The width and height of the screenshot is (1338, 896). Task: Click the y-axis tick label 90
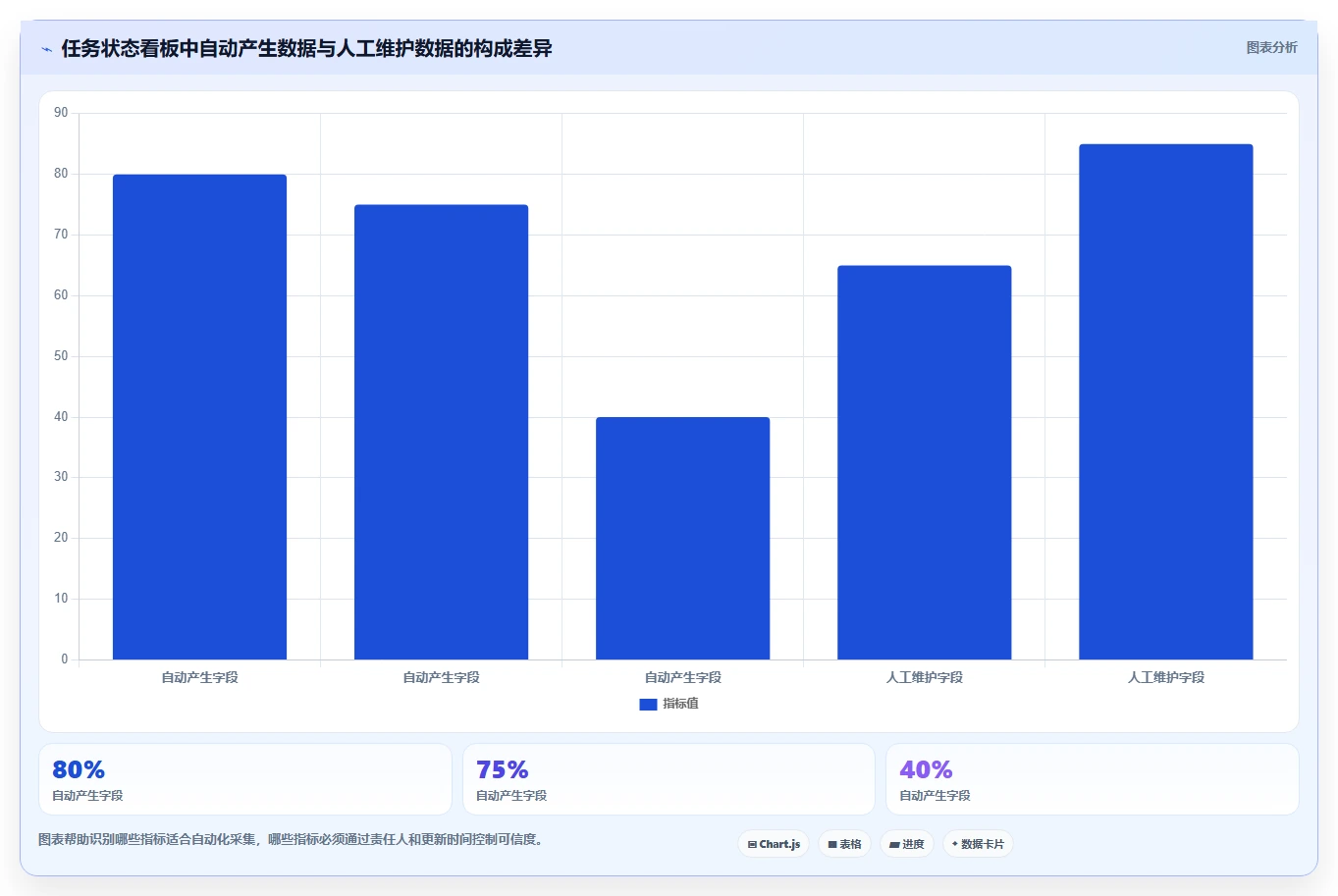pos(61,113)
